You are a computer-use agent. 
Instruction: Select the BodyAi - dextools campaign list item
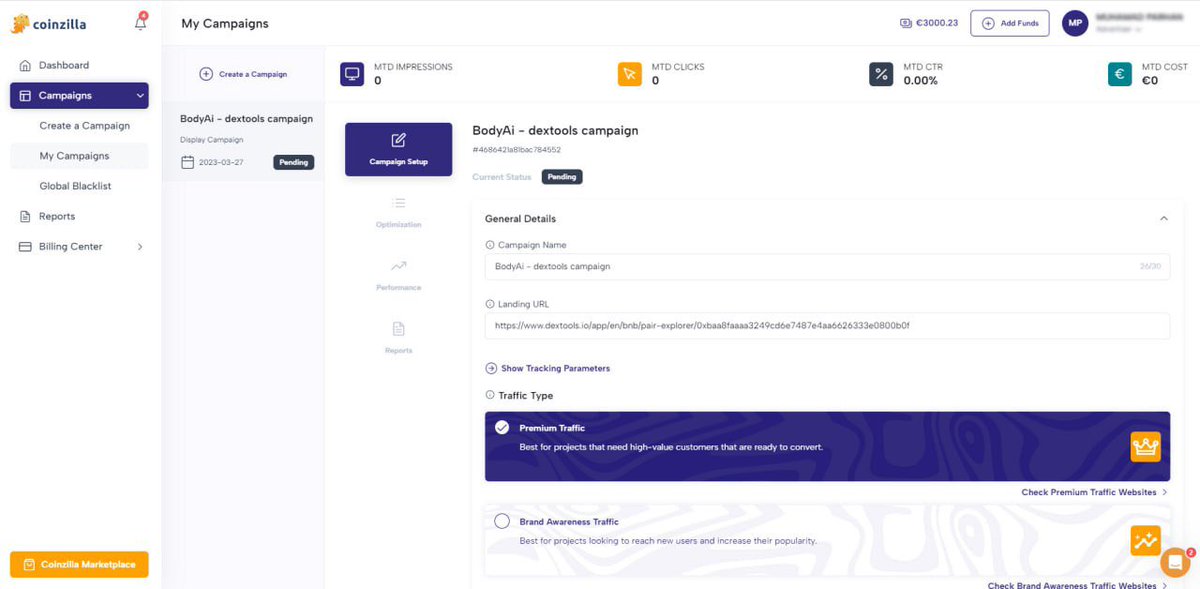point(243,141)
